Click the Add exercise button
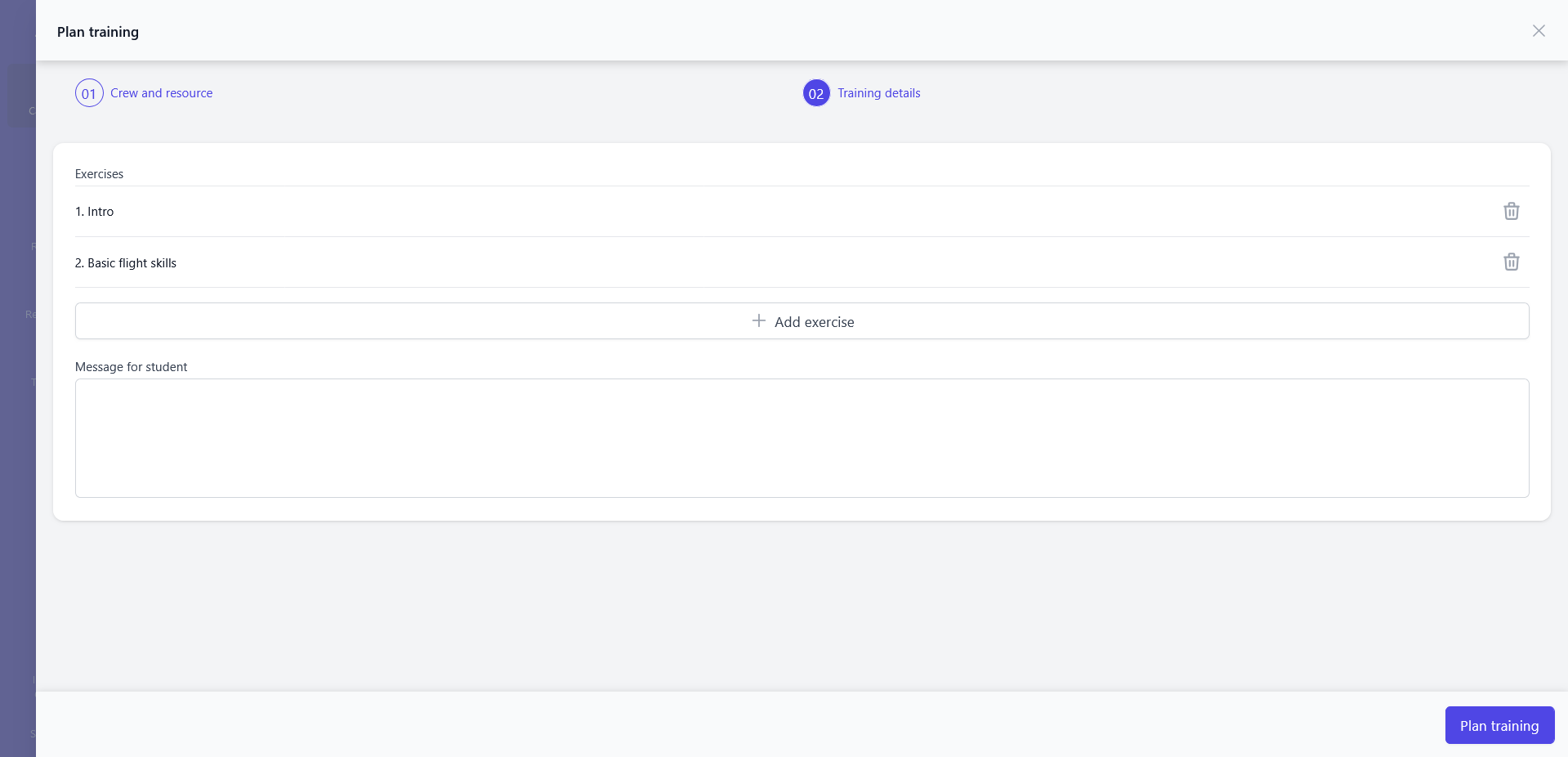1568x757 pixels. [802, 321]
